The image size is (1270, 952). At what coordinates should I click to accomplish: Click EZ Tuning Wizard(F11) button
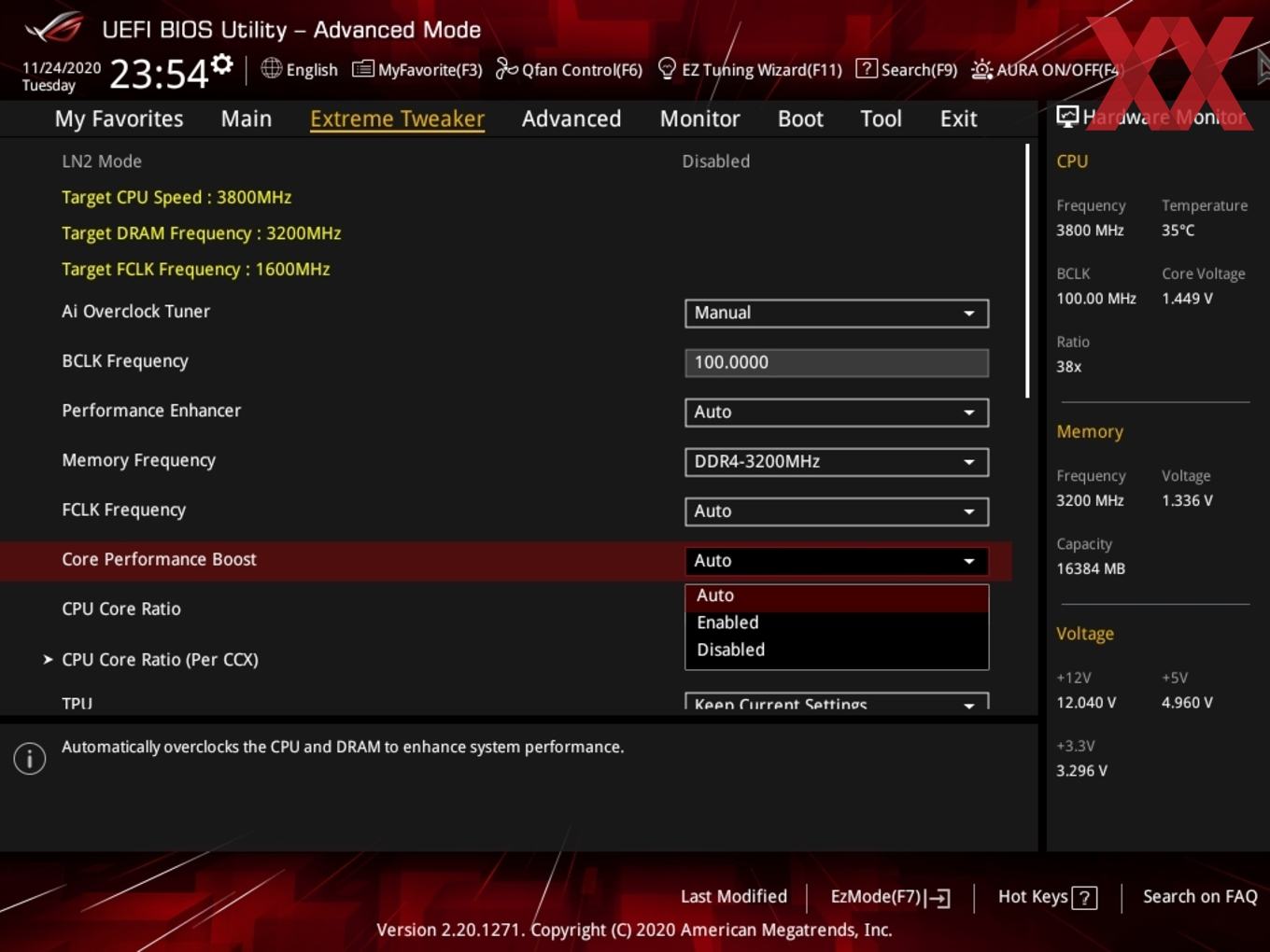pos(750,69)
